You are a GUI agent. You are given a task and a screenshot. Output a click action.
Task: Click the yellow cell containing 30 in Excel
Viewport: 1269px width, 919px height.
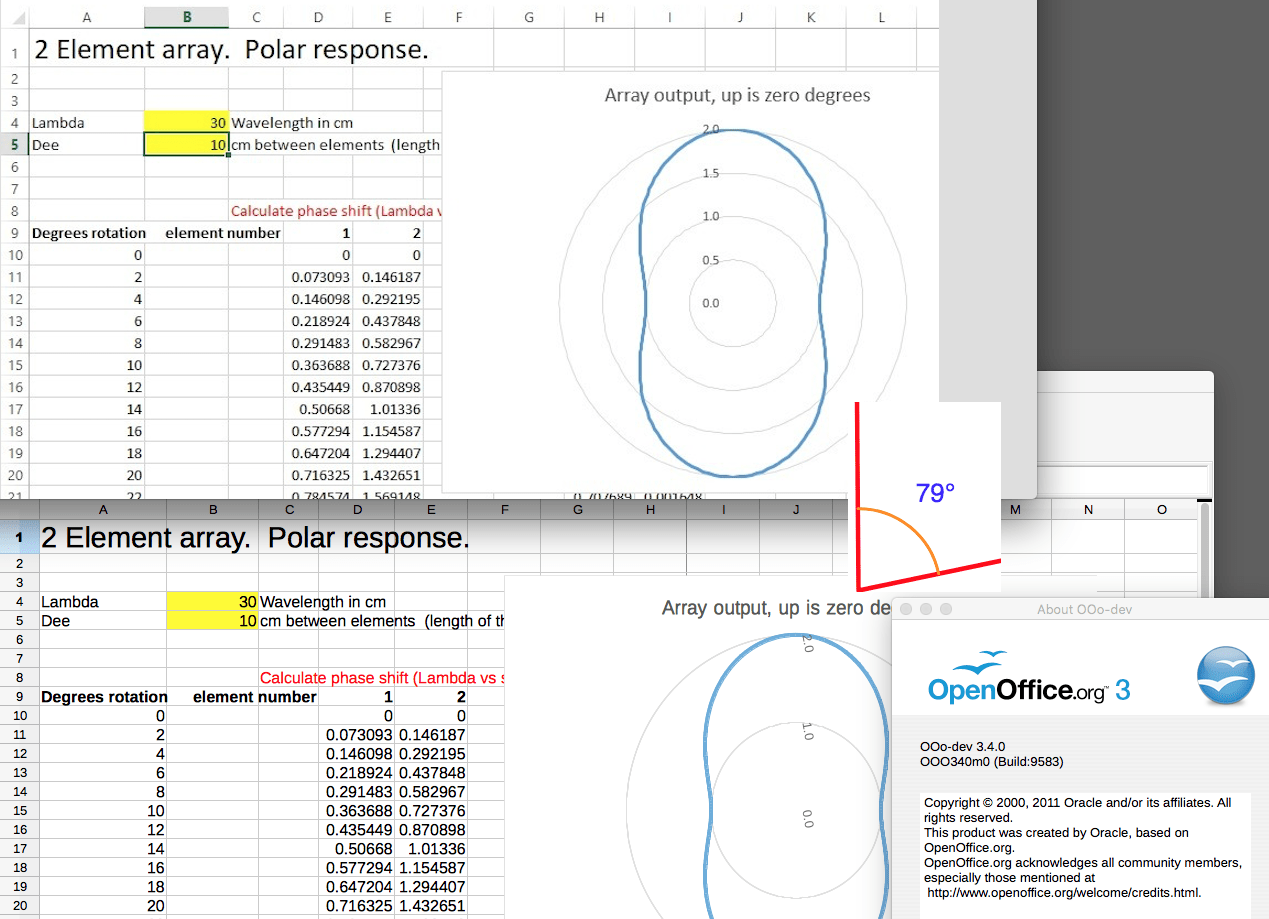[x=186, y=123]
